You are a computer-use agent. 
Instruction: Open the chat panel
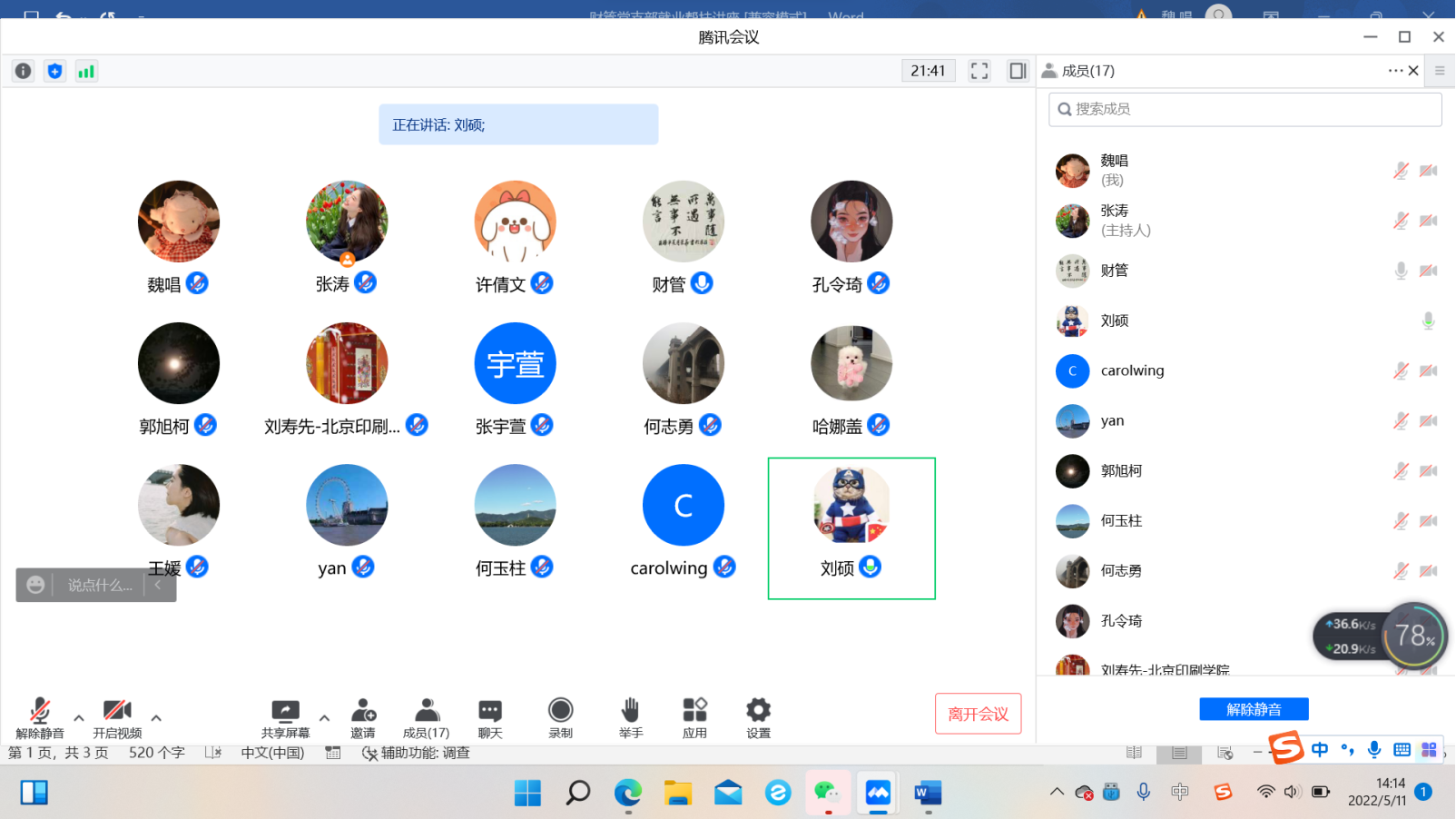490,718
